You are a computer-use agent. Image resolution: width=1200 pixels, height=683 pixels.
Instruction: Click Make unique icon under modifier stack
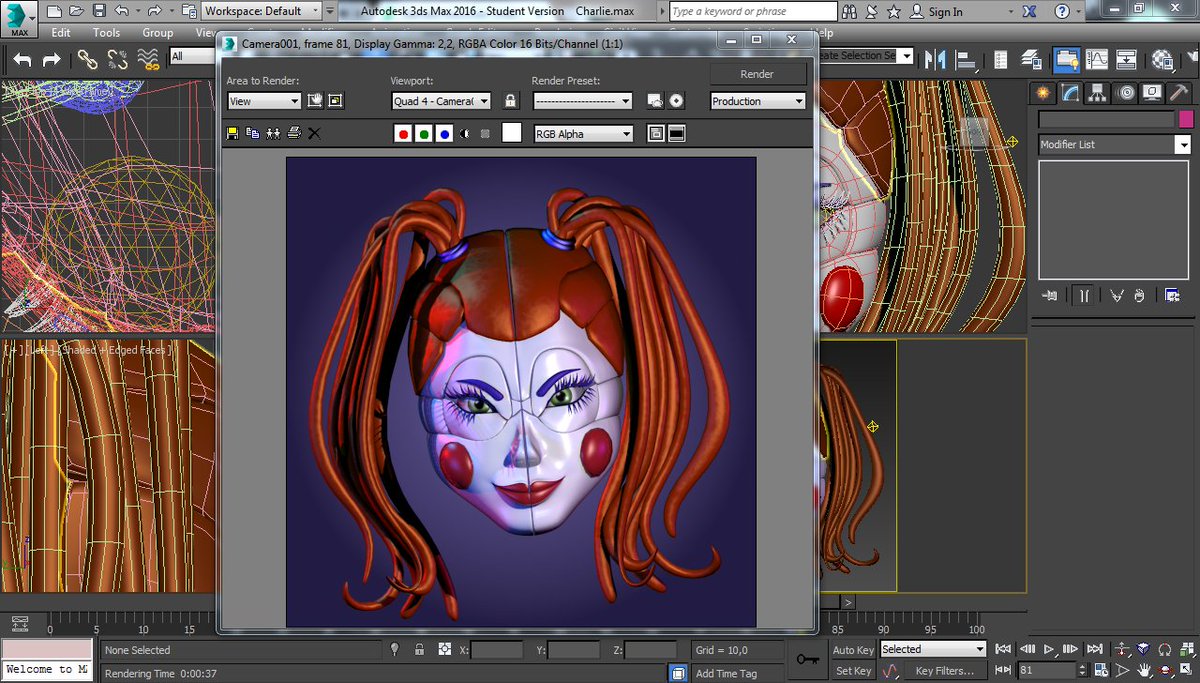pos(1116,295)
